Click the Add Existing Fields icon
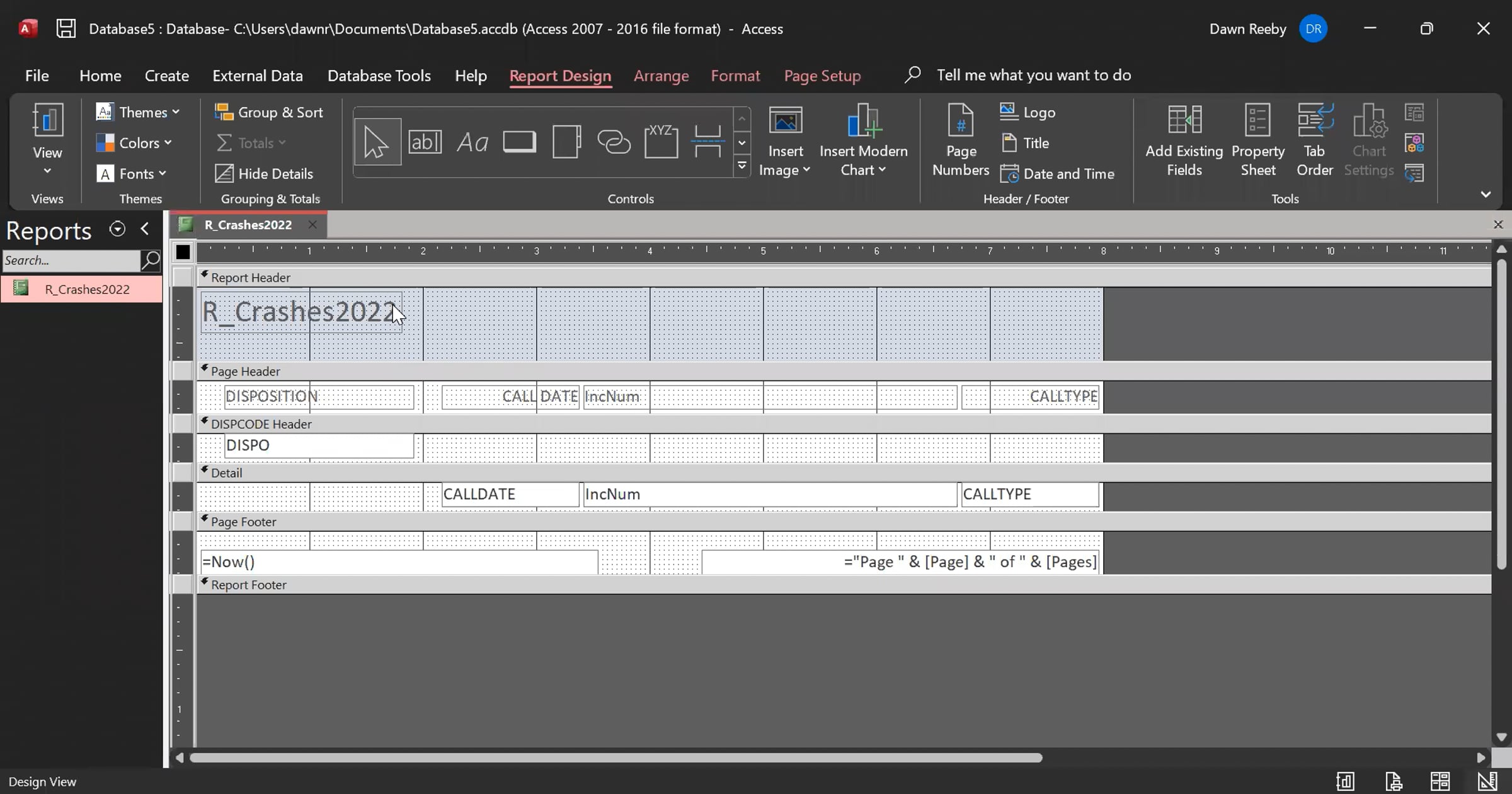 [1184, 141]
